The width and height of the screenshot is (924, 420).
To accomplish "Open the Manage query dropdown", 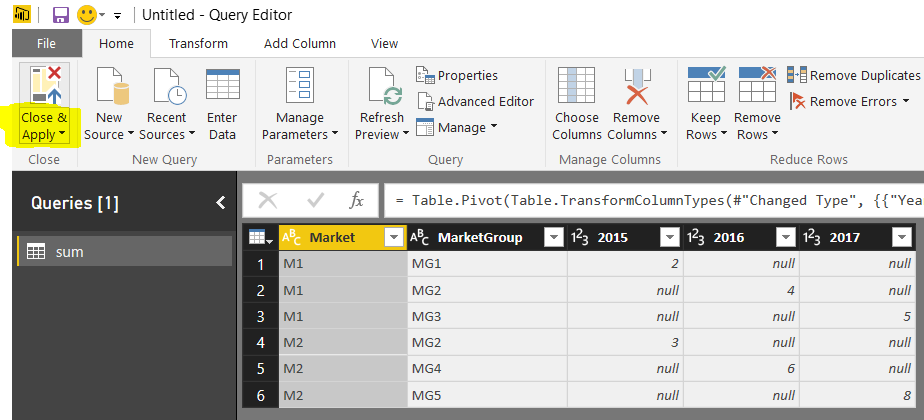I will click(457, 127).
